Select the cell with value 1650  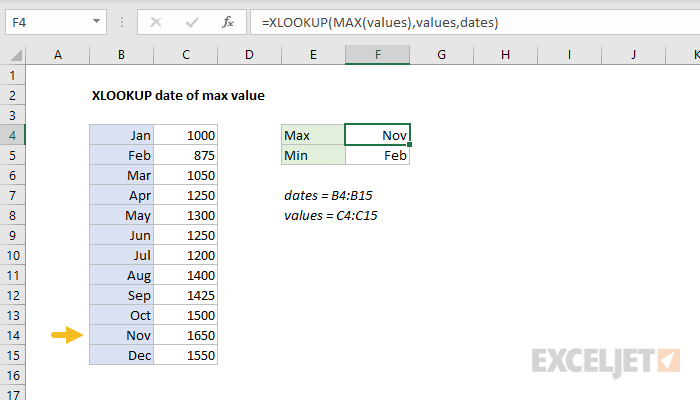186,335
